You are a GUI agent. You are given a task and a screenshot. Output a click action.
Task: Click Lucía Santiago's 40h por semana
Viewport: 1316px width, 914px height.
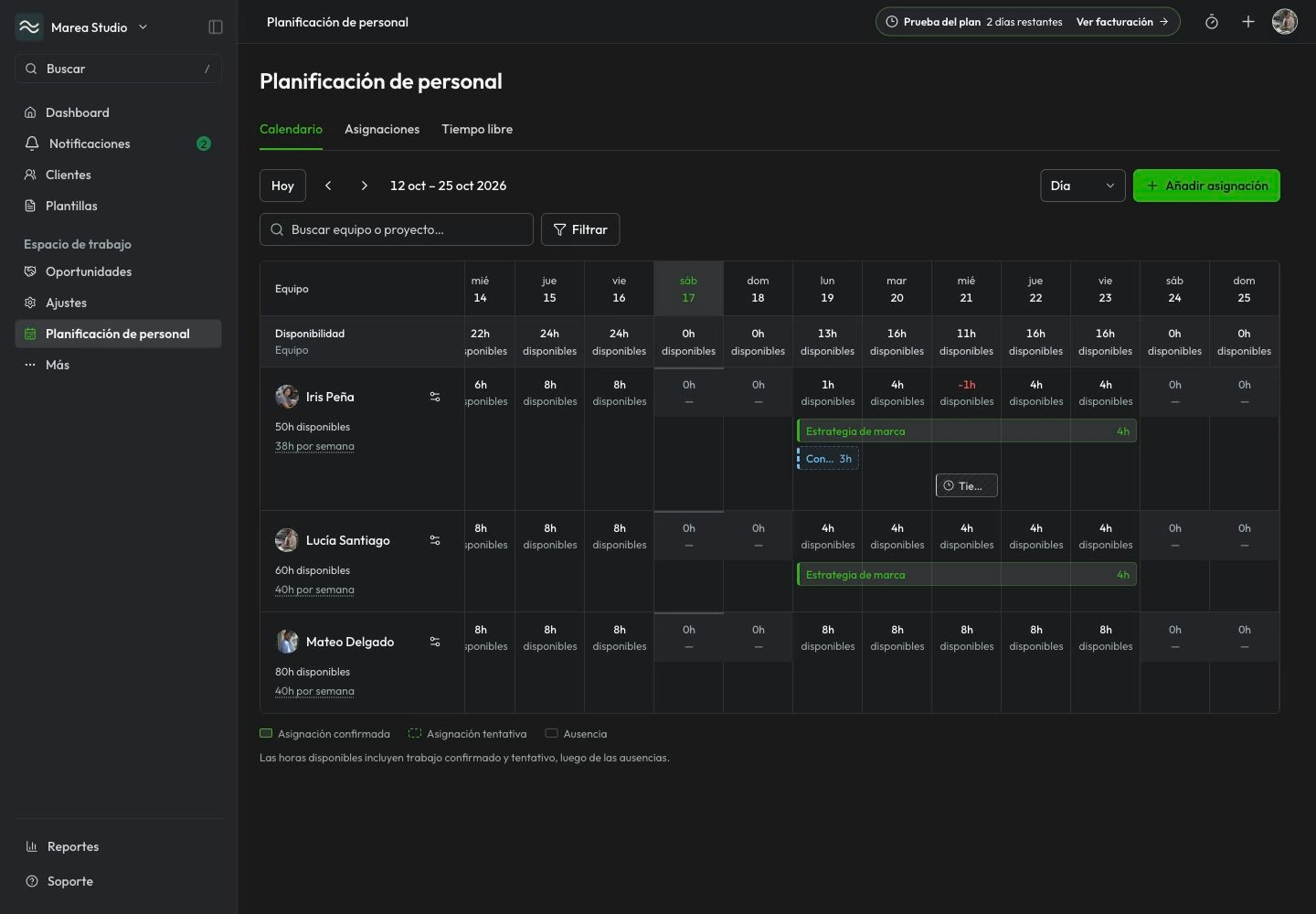coord(314,590)
